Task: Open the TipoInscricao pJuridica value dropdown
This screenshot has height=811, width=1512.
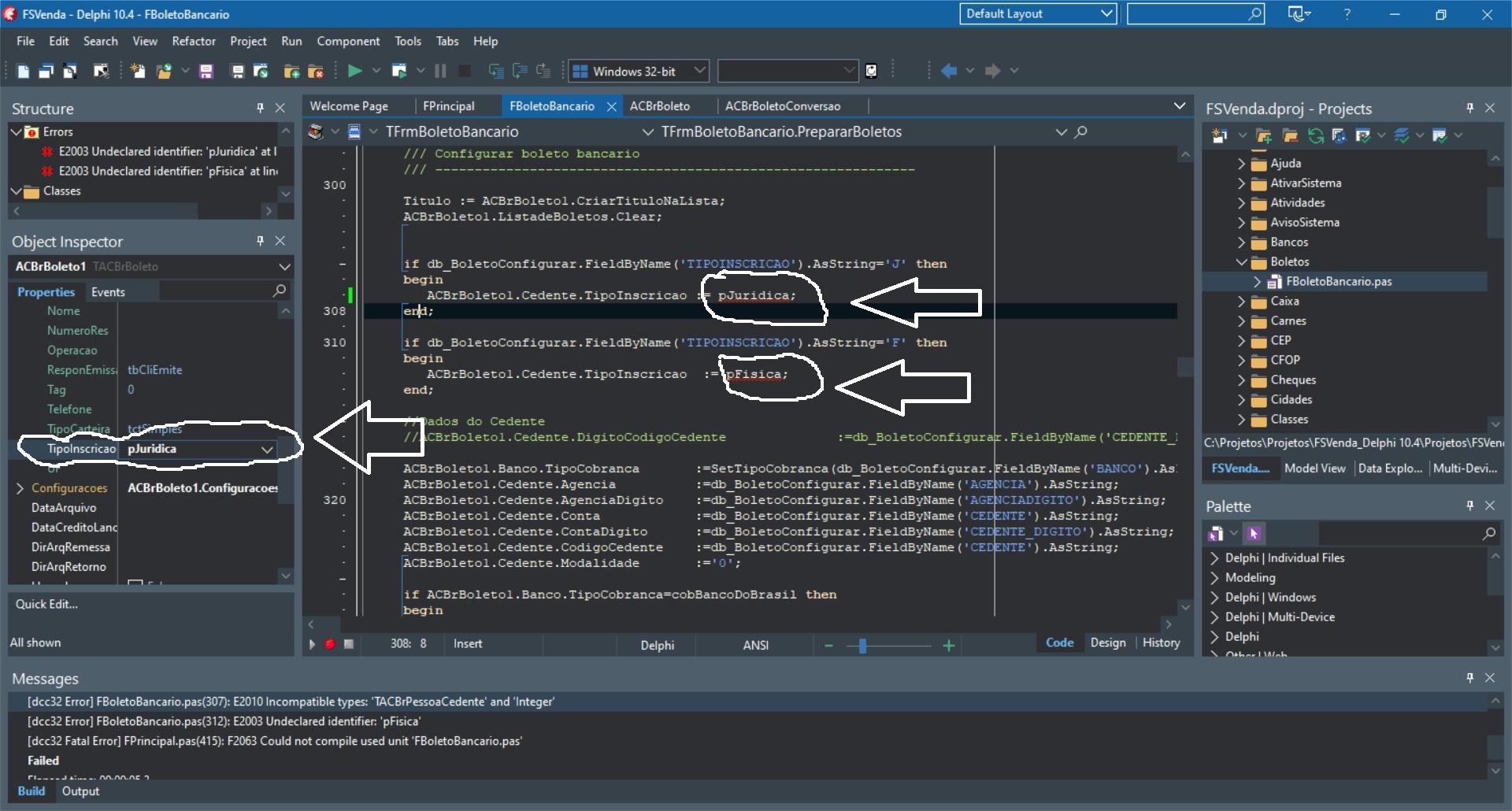Action: pos(267,449)
